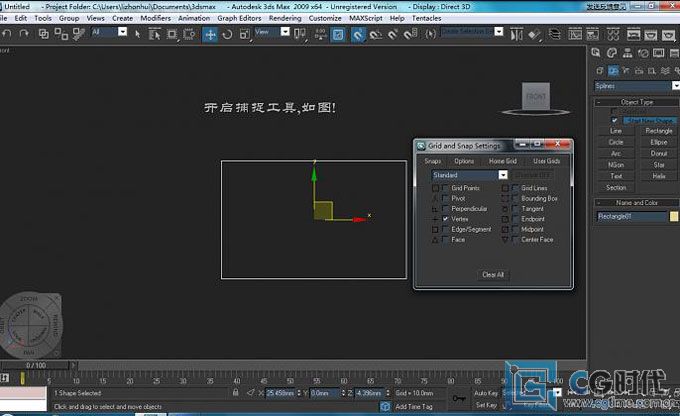This screenshot has width=680, height=416.
Task: Open the Modifiers menu
Action: coord(155,18)
